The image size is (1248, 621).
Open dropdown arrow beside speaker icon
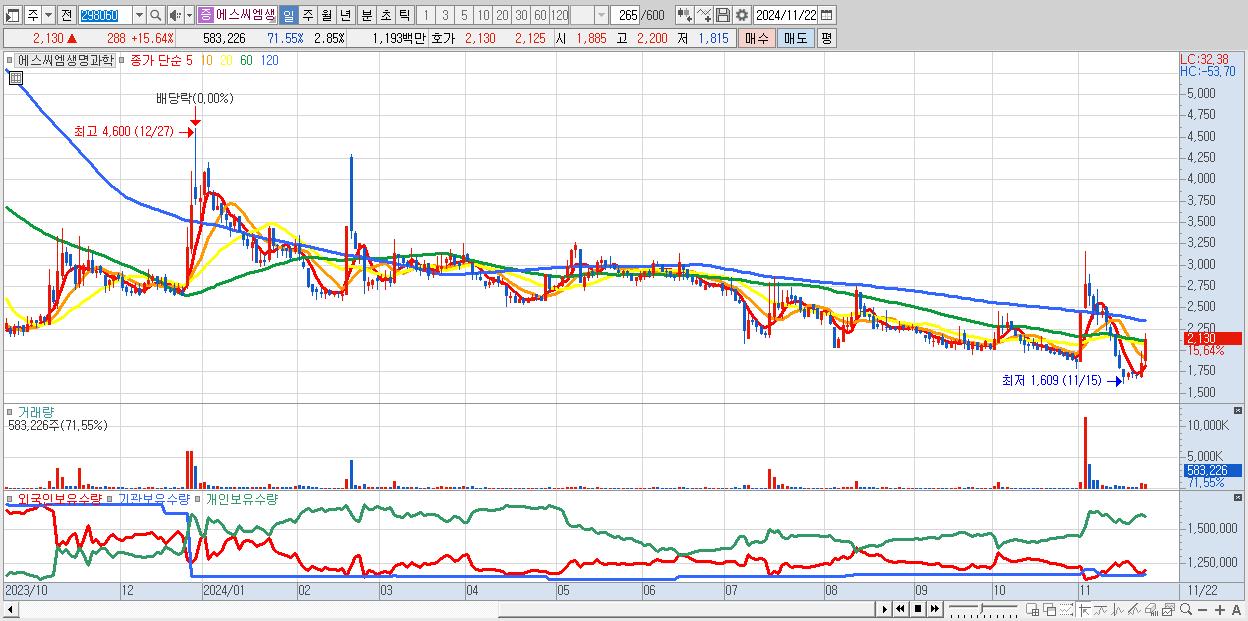click(x=189, y=15)
